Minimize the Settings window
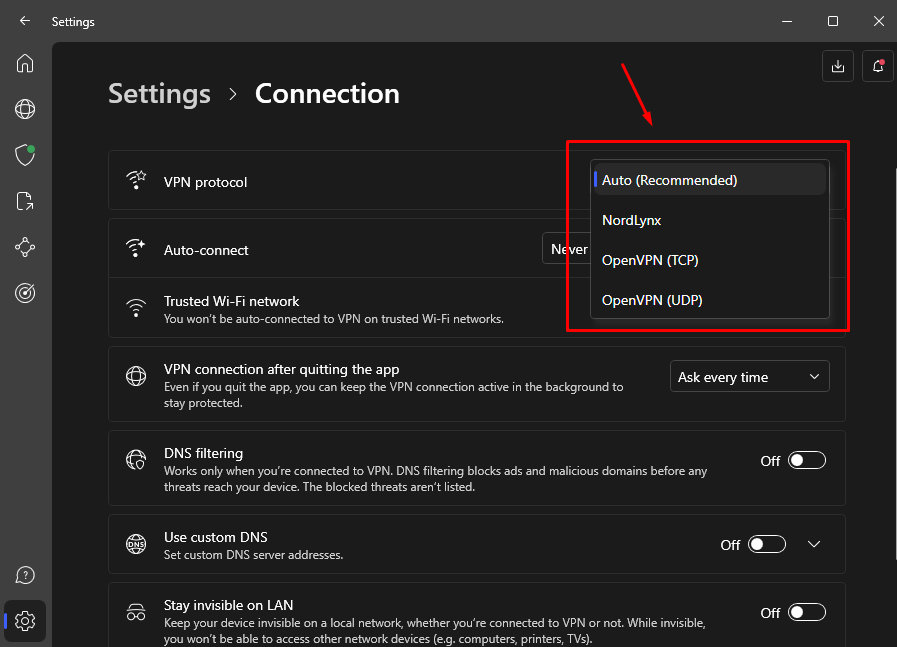This screenshot has width=897, height=647. point(787,21)
